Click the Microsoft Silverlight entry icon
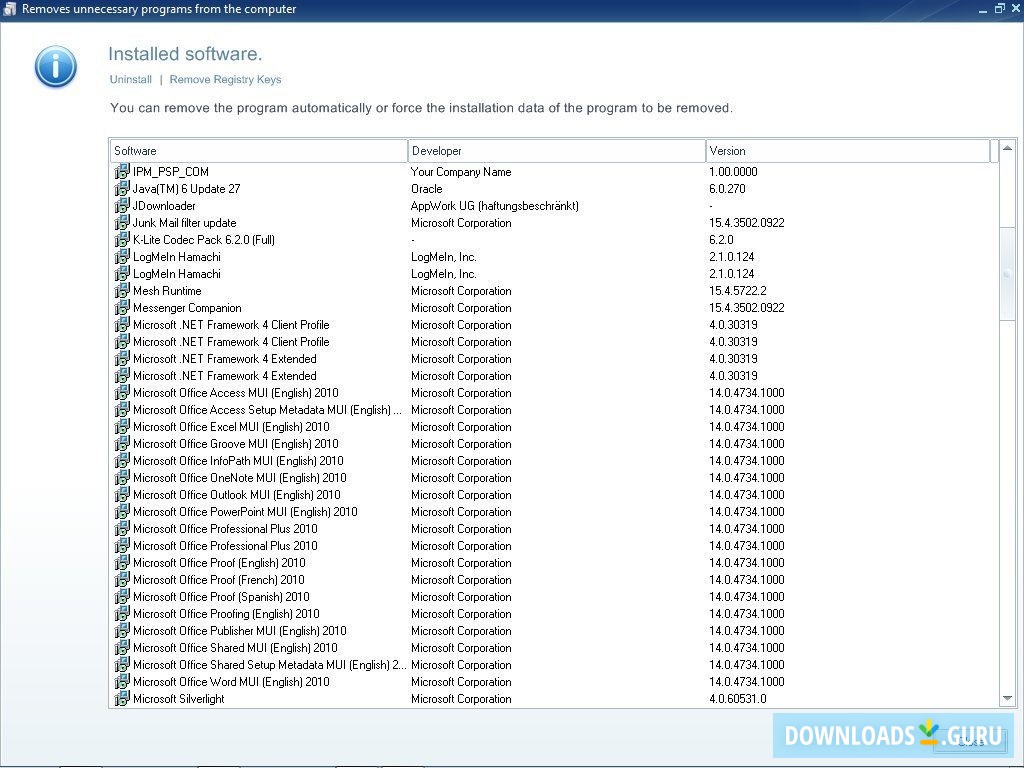 click(x=122, y=699)
